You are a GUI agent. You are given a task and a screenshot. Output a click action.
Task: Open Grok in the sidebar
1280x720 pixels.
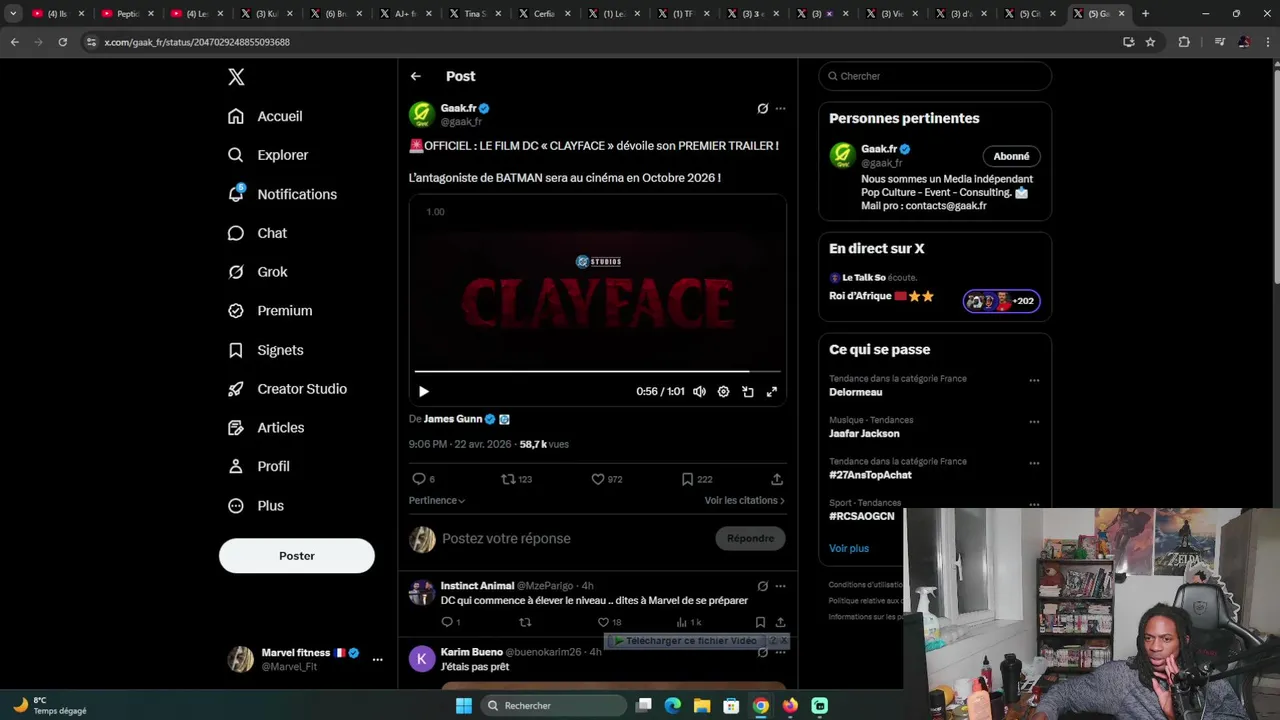257,272
